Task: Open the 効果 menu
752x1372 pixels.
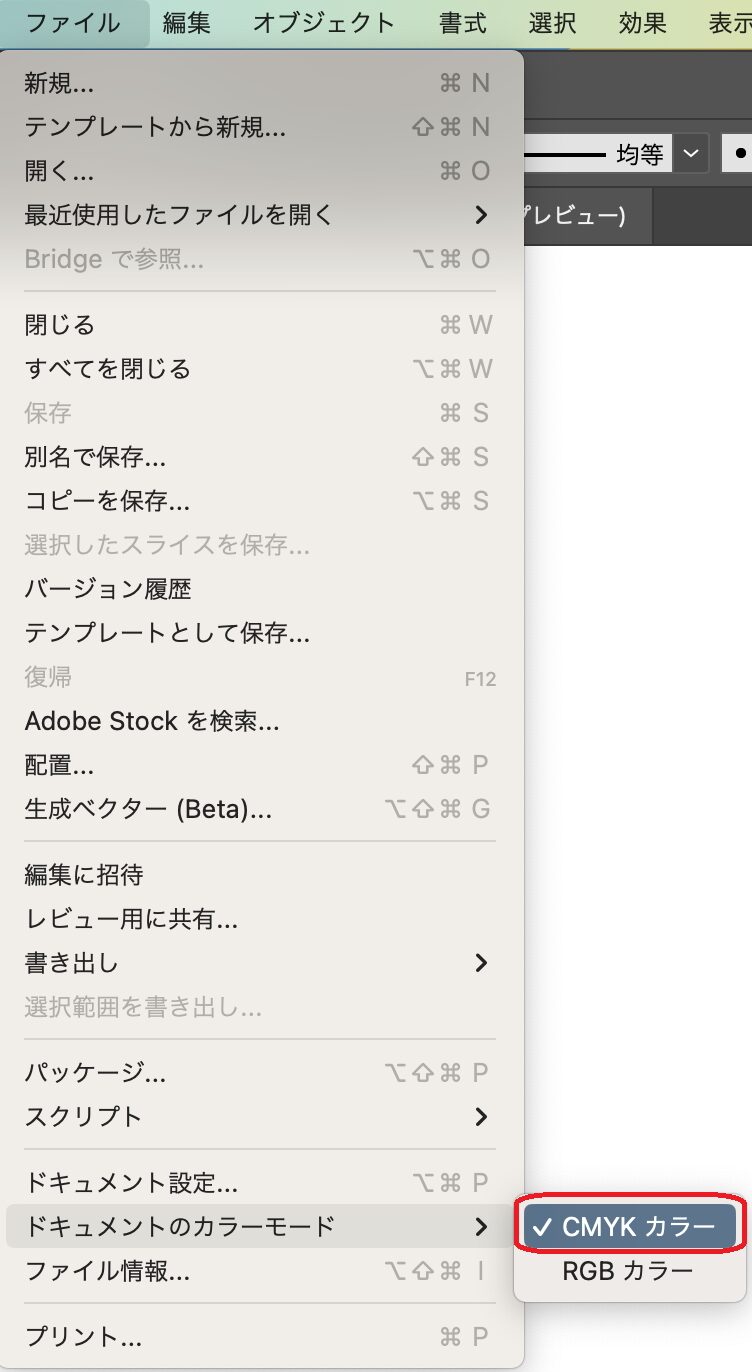Action: [x=642, y=23]
